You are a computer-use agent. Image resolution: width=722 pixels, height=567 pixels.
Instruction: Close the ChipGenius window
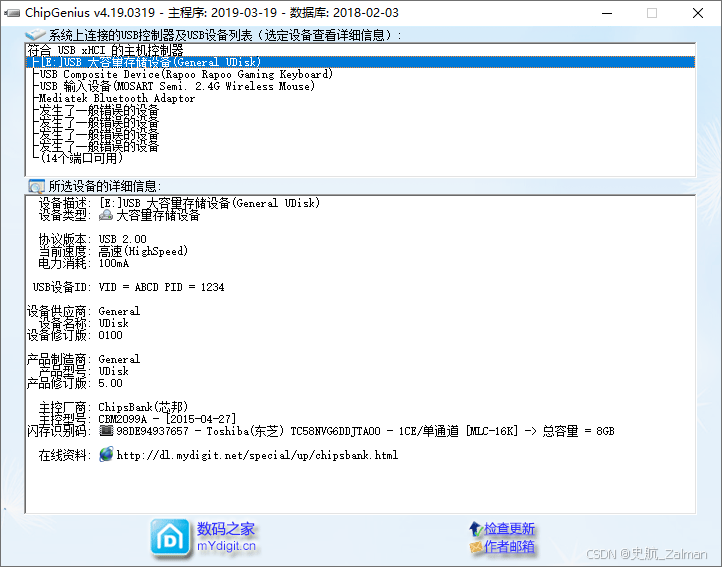click(698, 13)
